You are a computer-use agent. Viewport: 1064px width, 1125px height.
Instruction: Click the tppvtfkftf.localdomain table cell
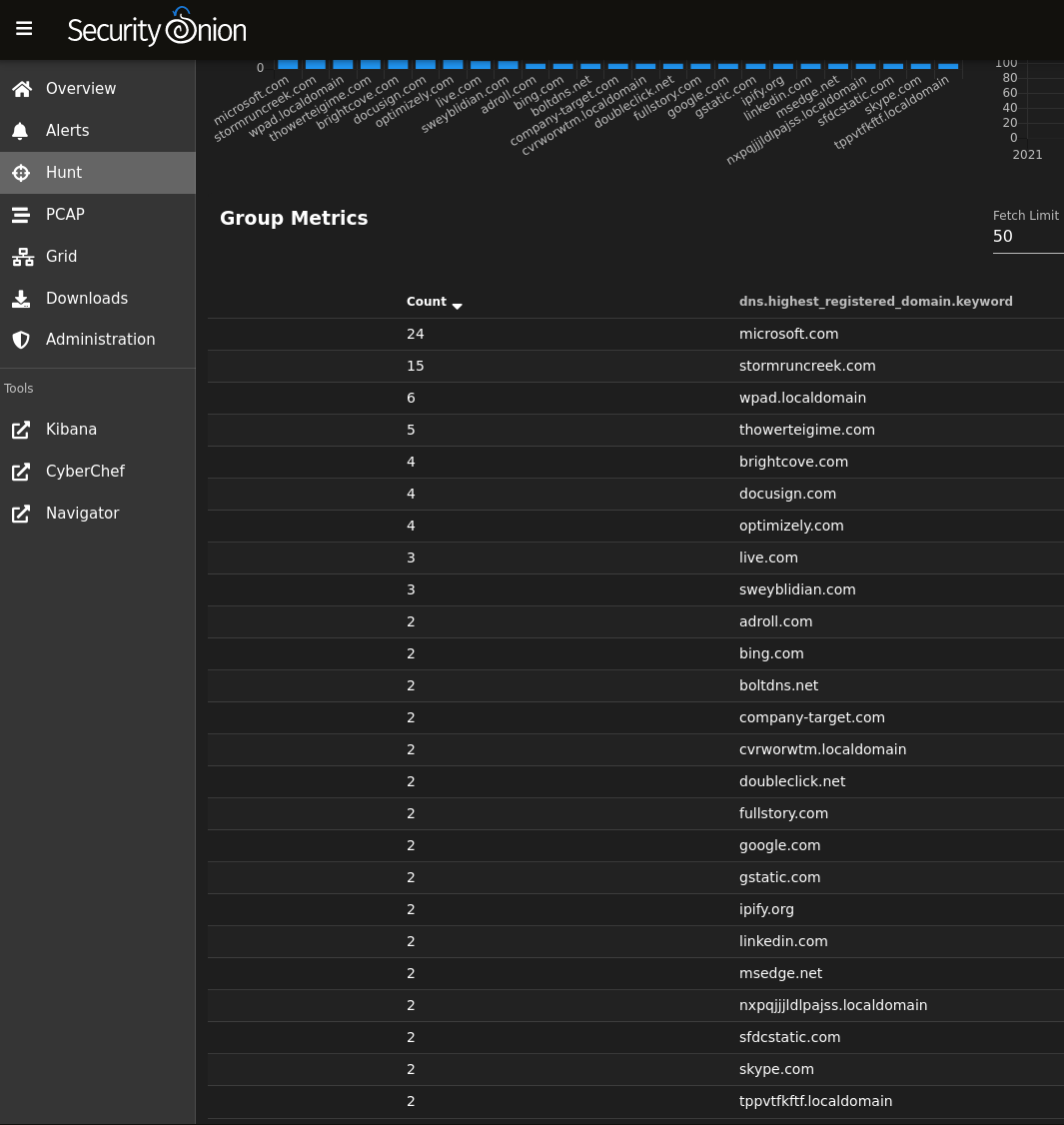(816, 1101)
